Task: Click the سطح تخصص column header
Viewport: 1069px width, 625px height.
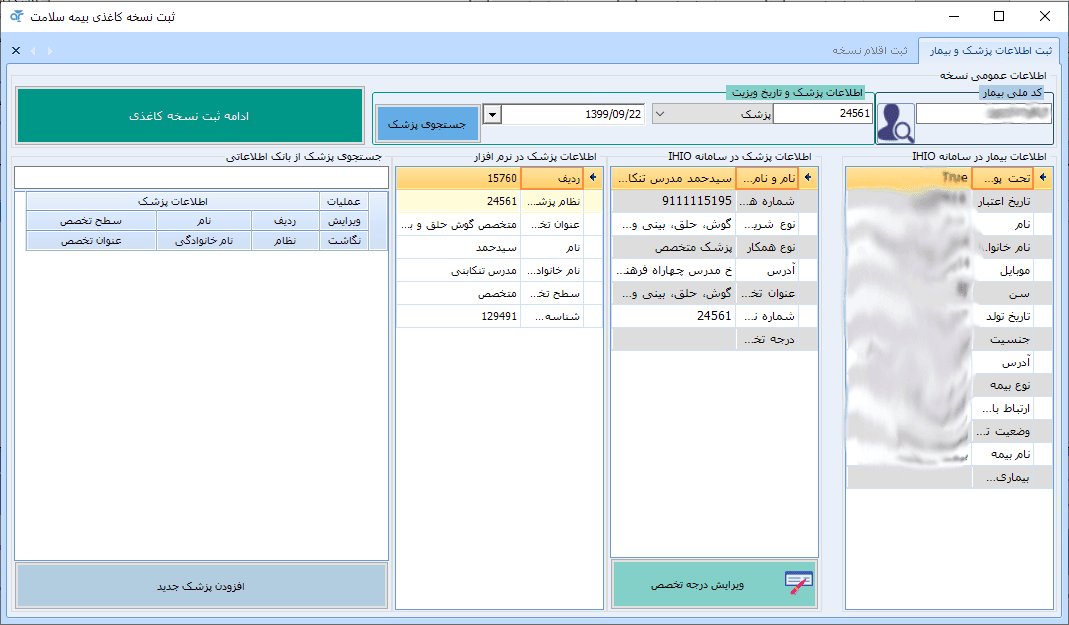Action: (91, 221)
